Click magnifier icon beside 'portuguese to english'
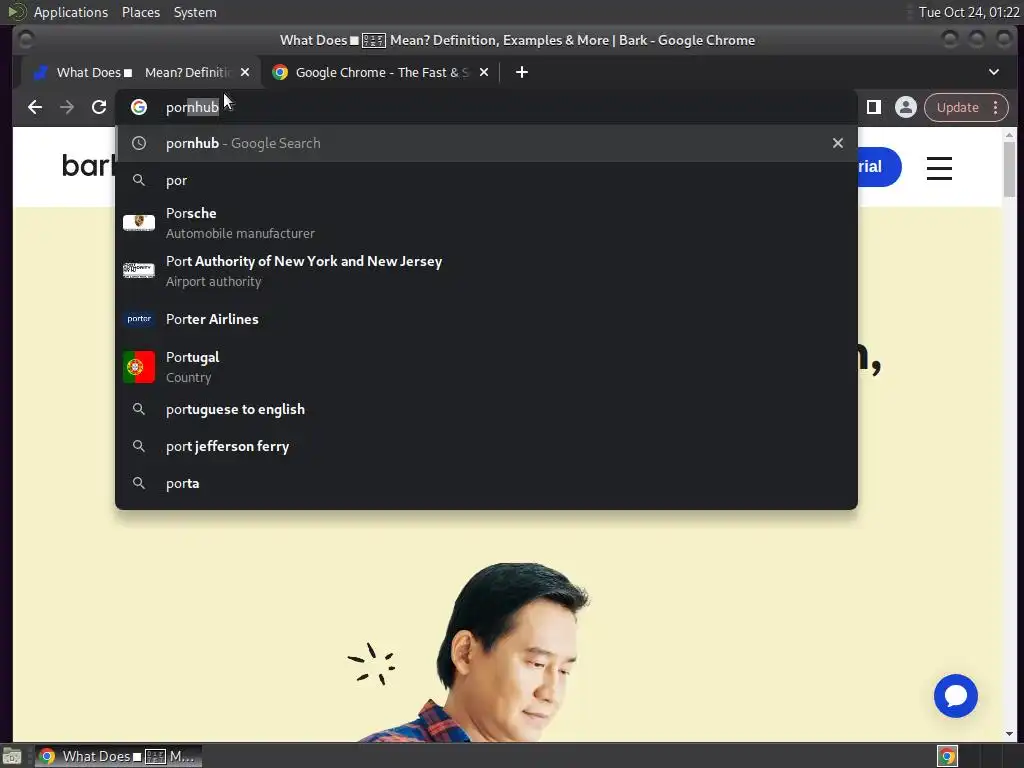The image size is (1024, 768). click(139, 409)
